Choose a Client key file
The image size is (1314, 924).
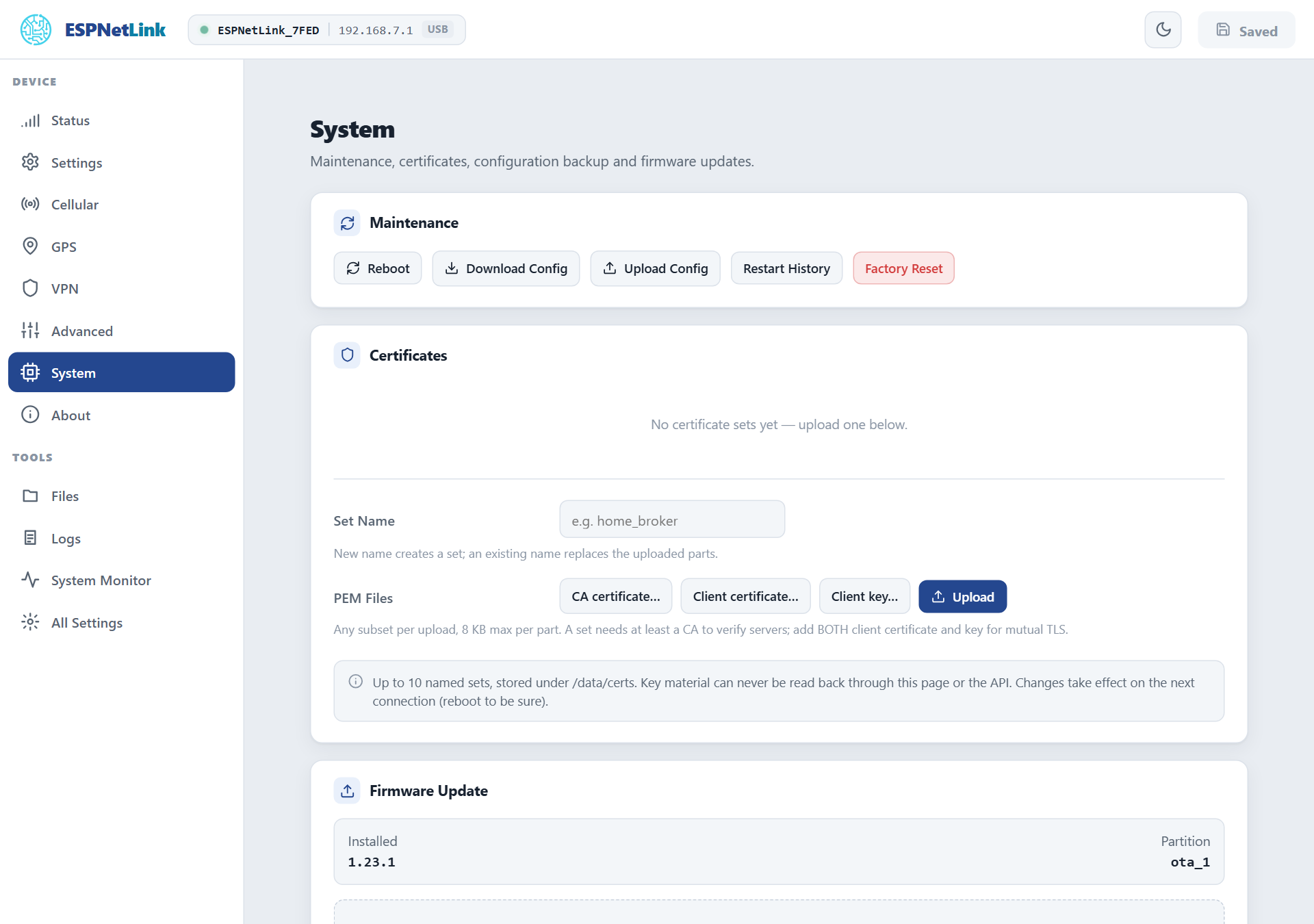[864, 596]
